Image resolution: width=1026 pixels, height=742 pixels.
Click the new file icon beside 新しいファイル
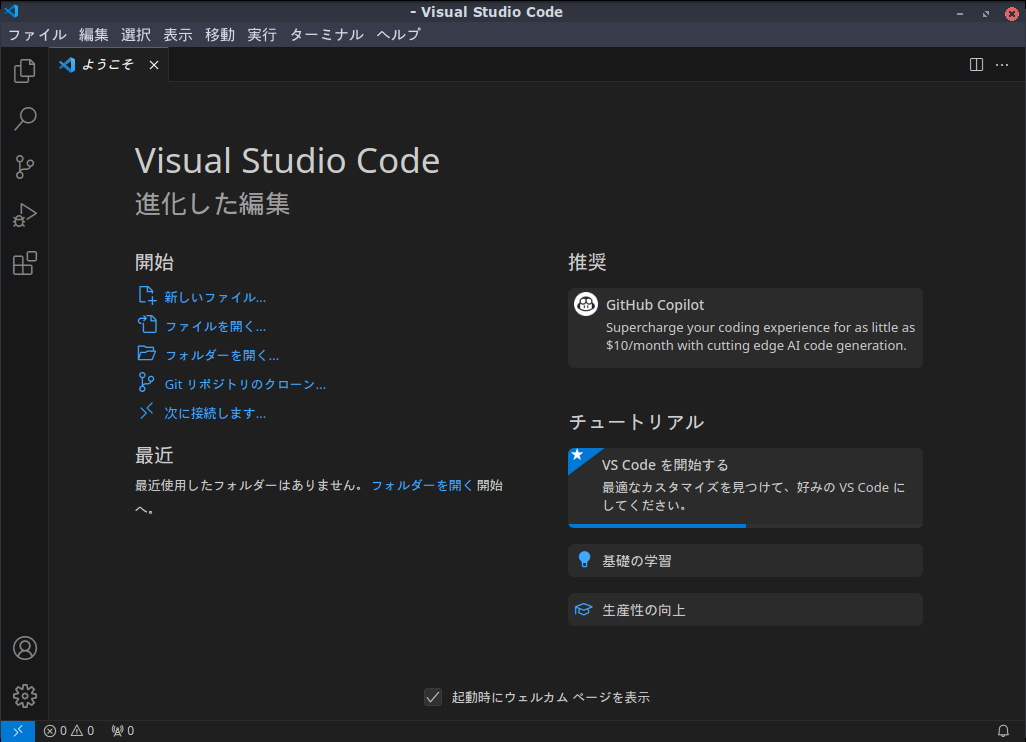pos(147,296)
